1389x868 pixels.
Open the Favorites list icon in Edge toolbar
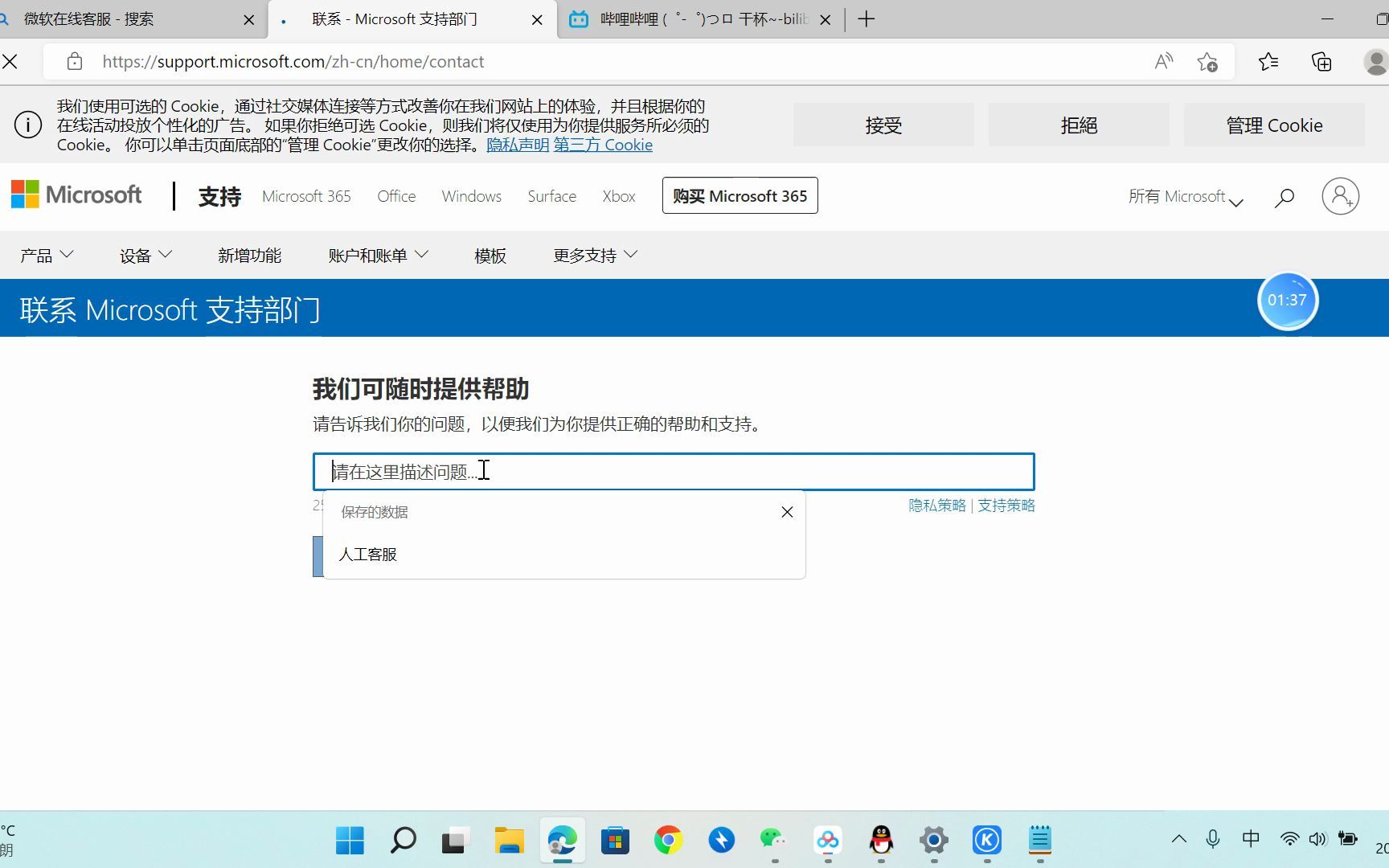1268,61
